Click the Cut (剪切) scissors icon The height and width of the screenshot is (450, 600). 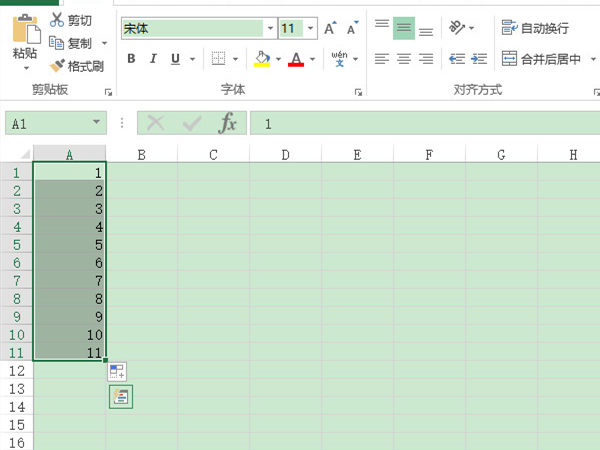point(57,20)
